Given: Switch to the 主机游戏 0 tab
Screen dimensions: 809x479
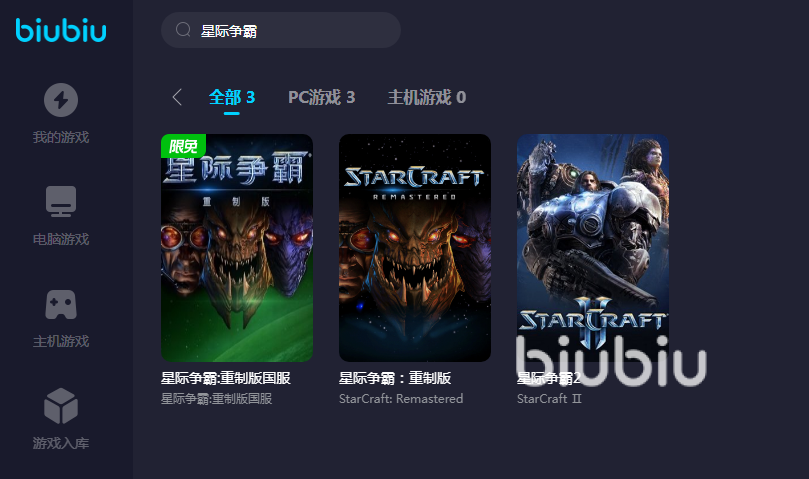Looking at the screenshot, I should 427,97.
